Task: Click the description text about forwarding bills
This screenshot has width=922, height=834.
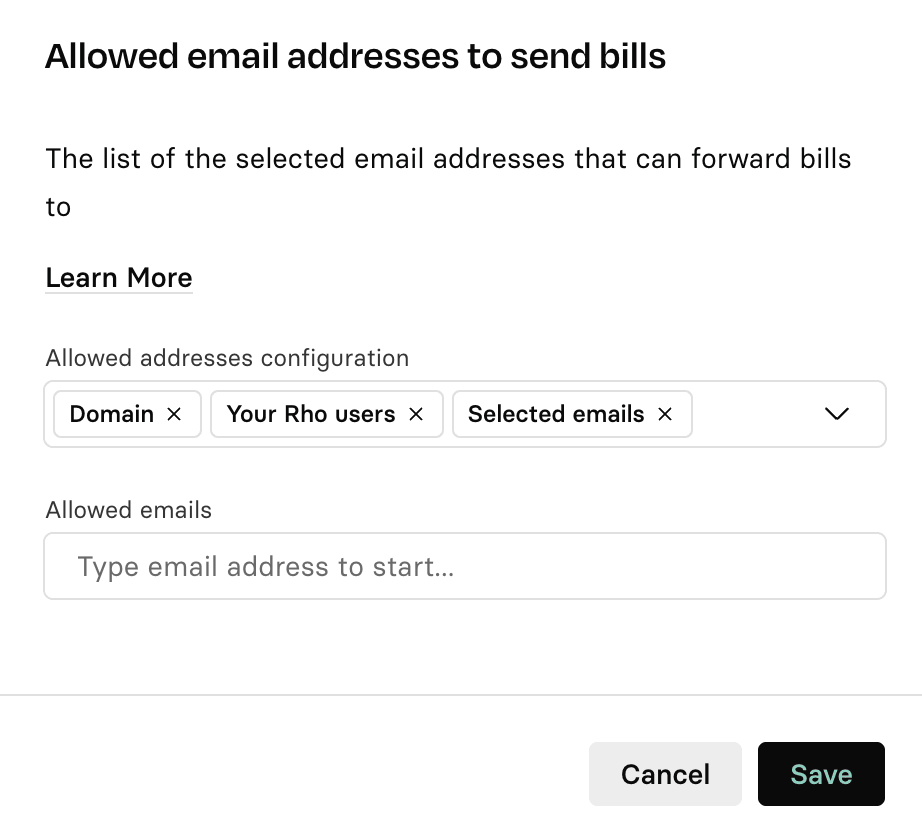Action: (x=448, y=159)
